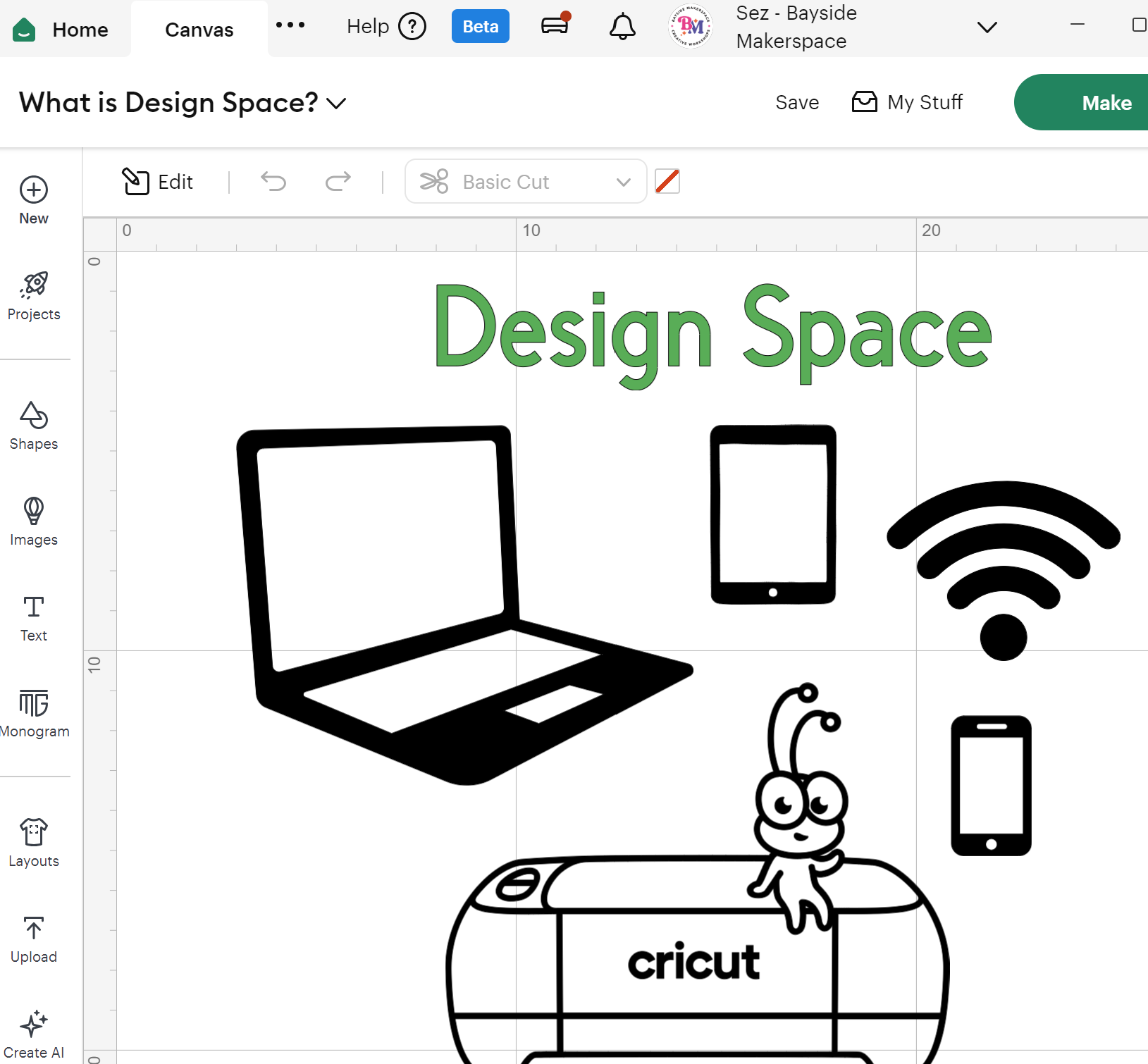Click the color swatch beside Basic Cut
Screen dimensions: 1148x1064
[x=667, y=182]
